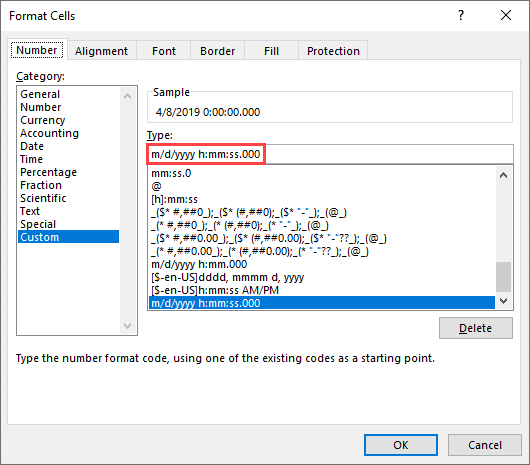This screenshot has height=465, width=530.
Task: Click the Type format code field
Action: pos(330,154)
